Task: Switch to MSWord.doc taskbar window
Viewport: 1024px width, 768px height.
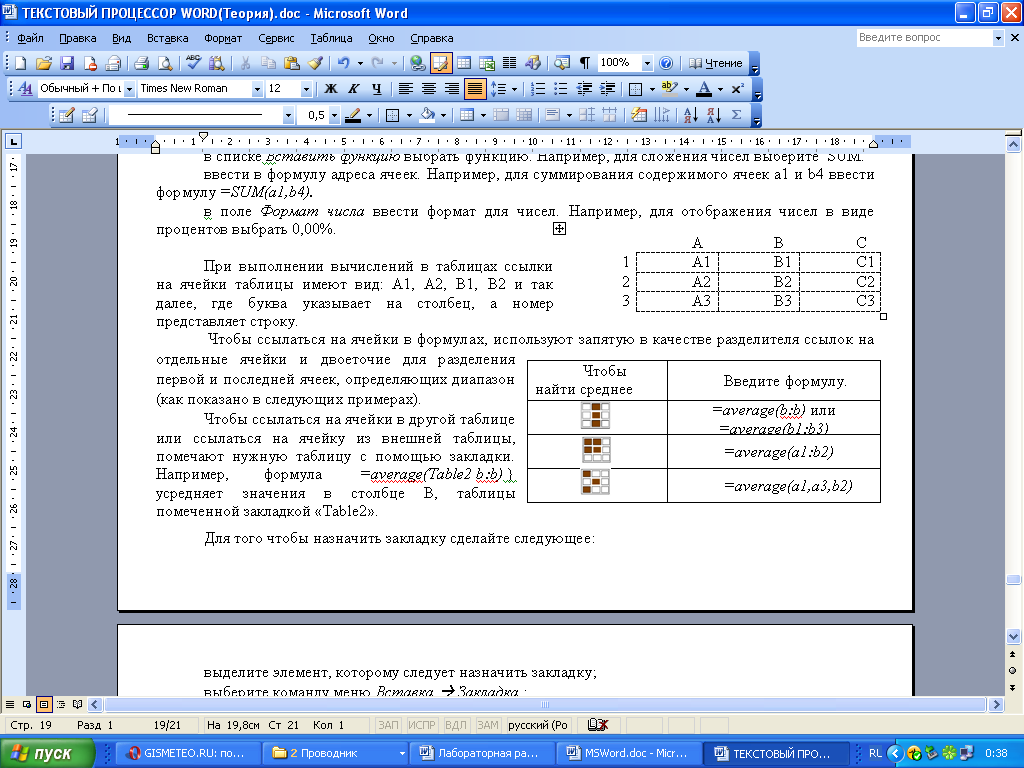Action: [627, 753]
